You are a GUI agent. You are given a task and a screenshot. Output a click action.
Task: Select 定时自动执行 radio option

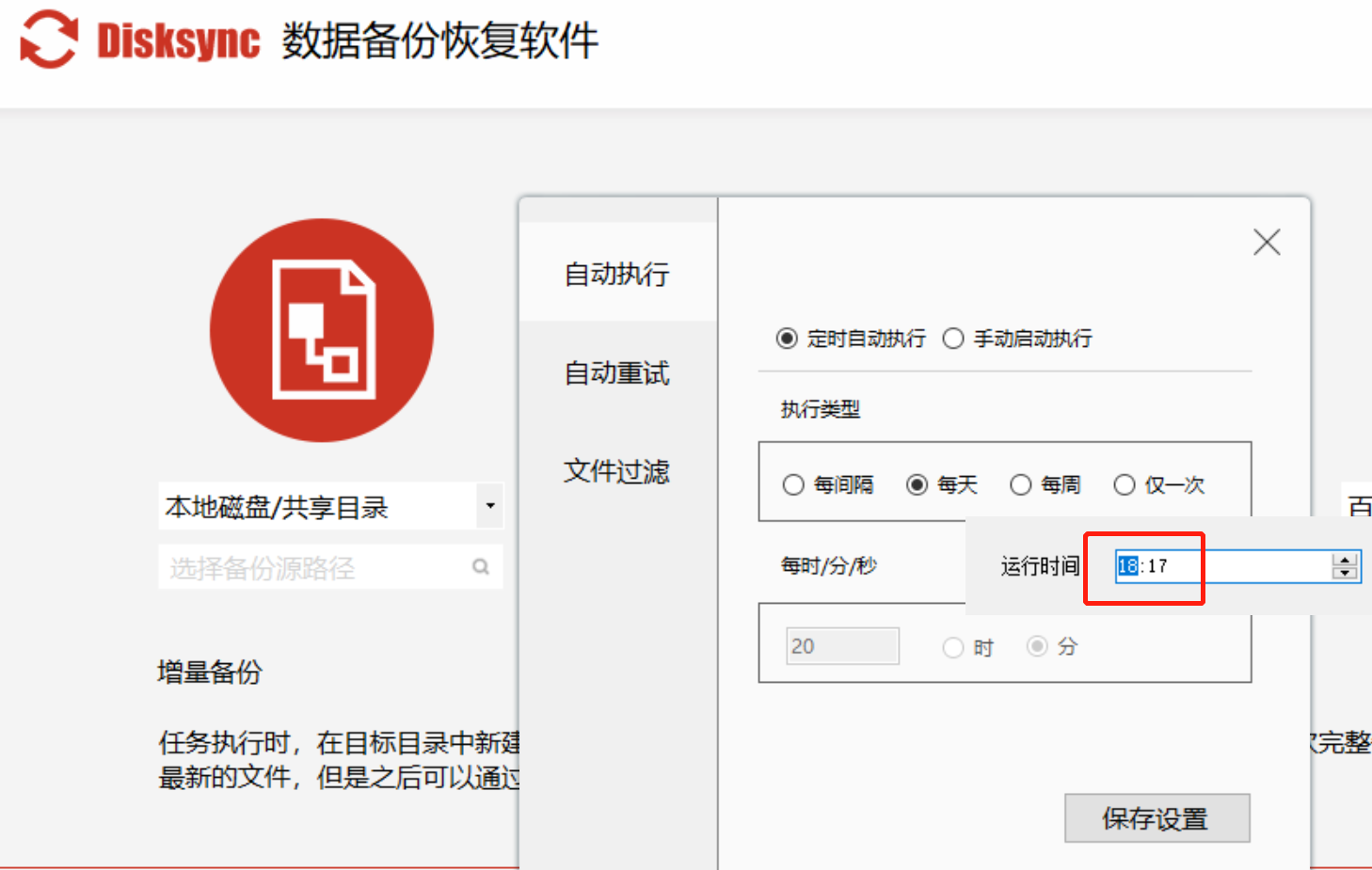click(x=787, y=339)
